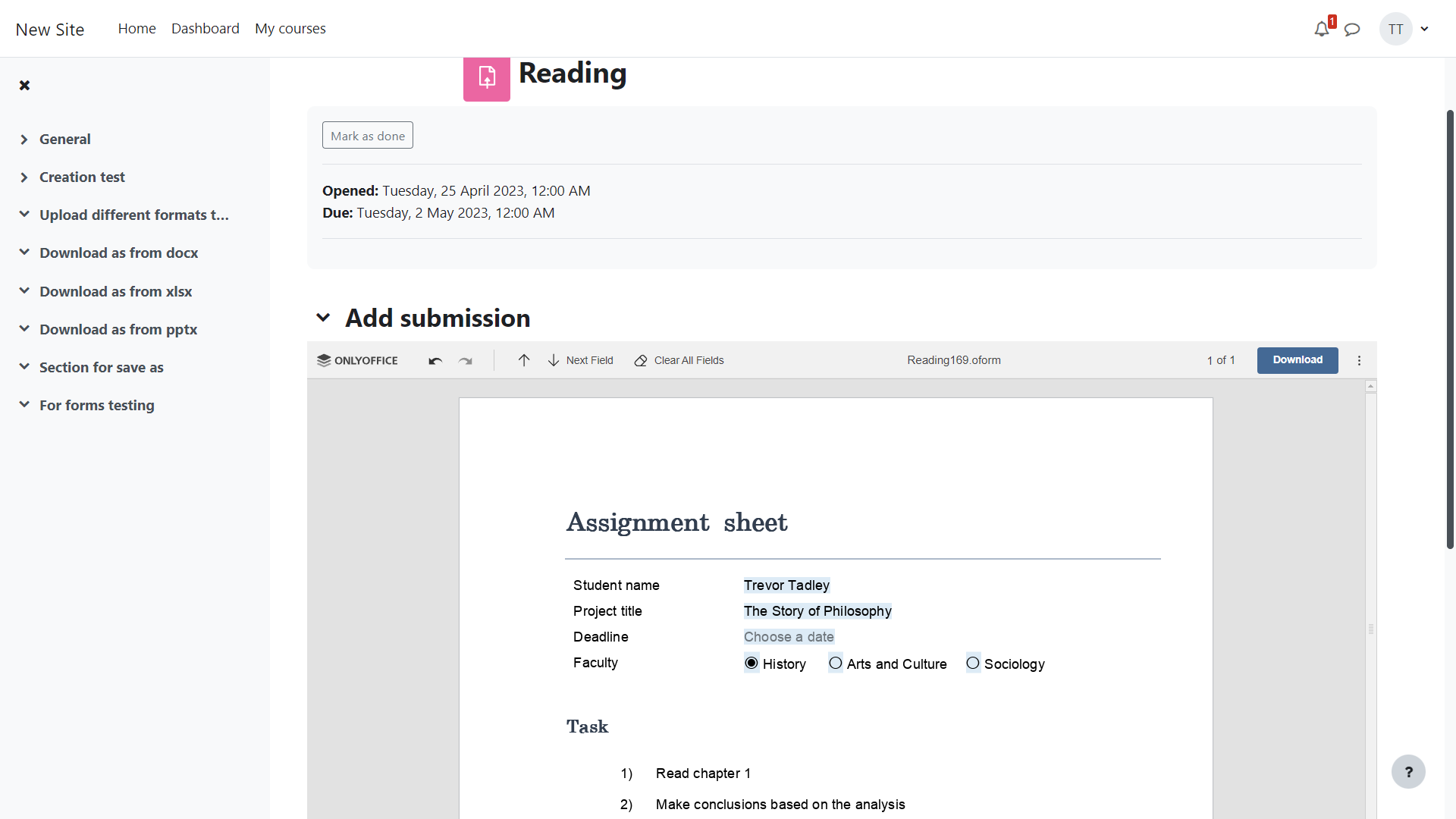
Task: Click the Choose a date field for Deadline
Action: point(789,636)
